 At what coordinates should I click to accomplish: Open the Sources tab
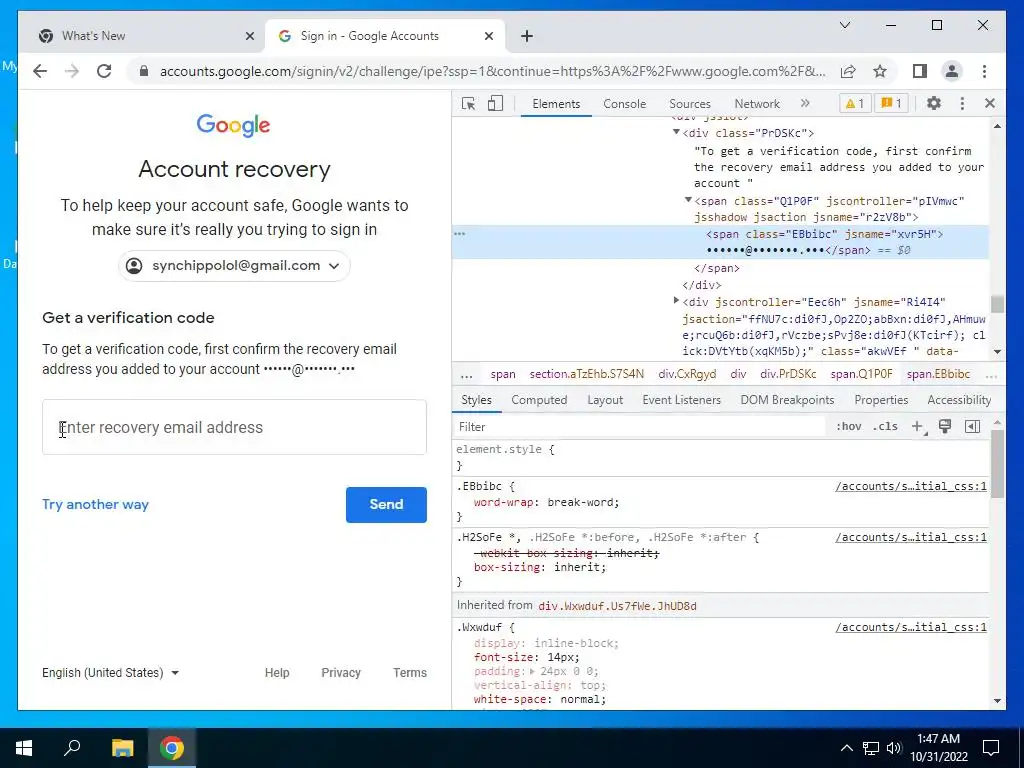tap(690, 104)
